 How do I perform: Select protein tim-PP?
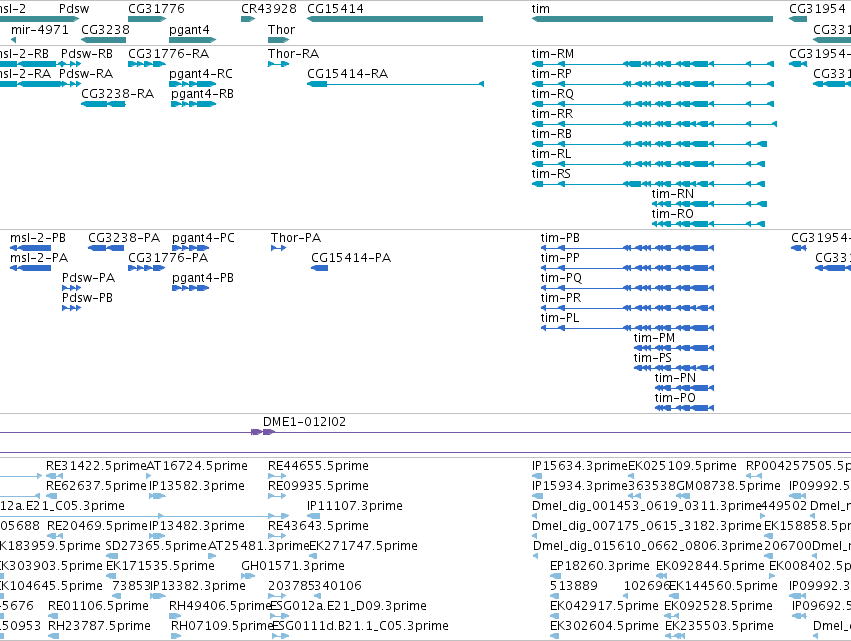tap(627, 268)
